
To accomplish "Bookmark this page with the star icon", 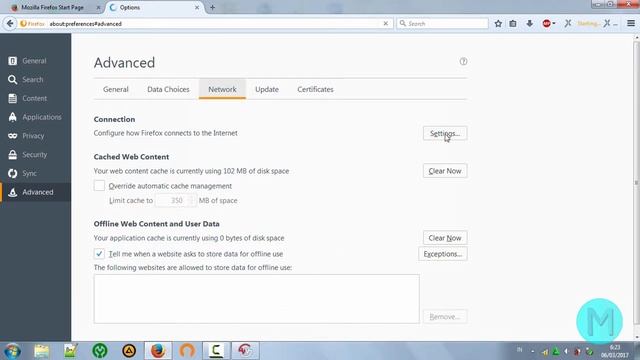I will point(498,24).
